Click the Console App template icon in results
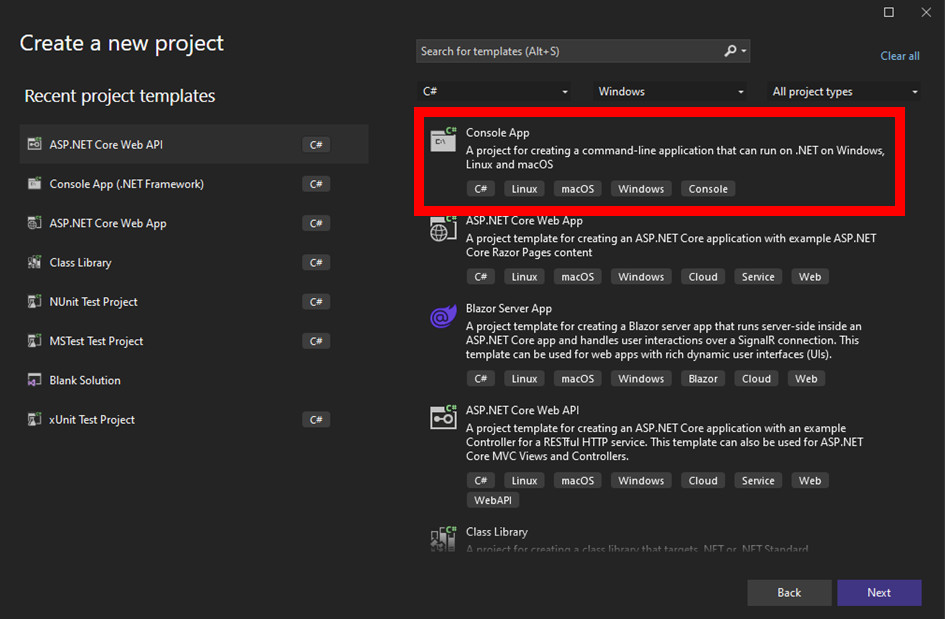The height and width of the screenshot is (619, 945). (x=443, y=139)
